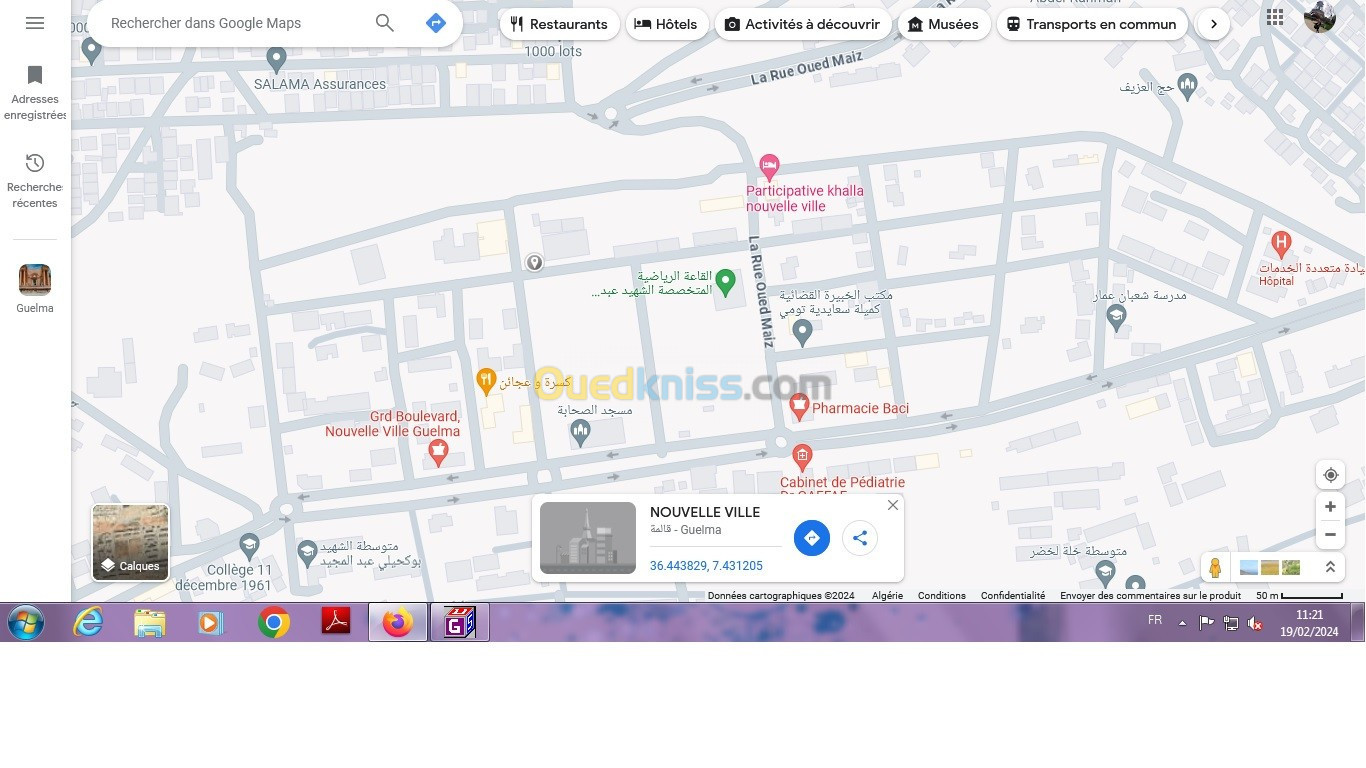The height and width of the screenshot is (768, 1366).
Task: Close the NOUVELLE VILLE info card
Action: click(893, 505)
